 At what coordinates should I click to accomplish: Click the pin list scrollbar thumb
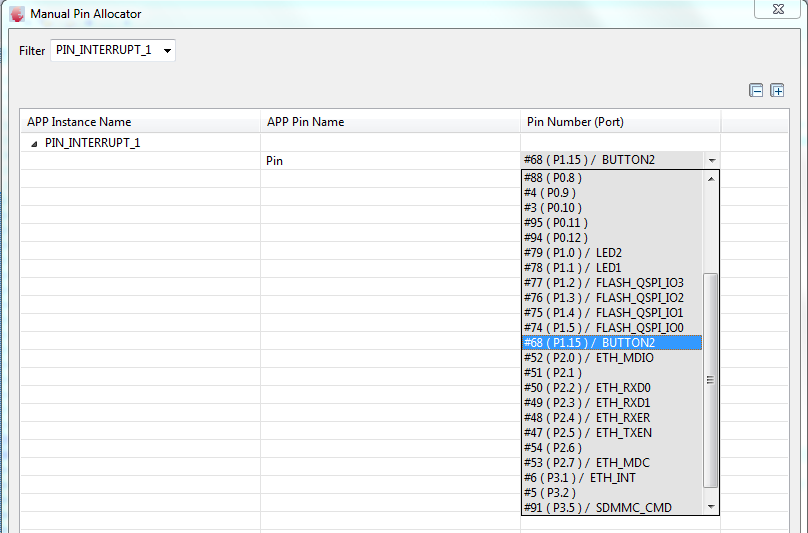point(711,380)
